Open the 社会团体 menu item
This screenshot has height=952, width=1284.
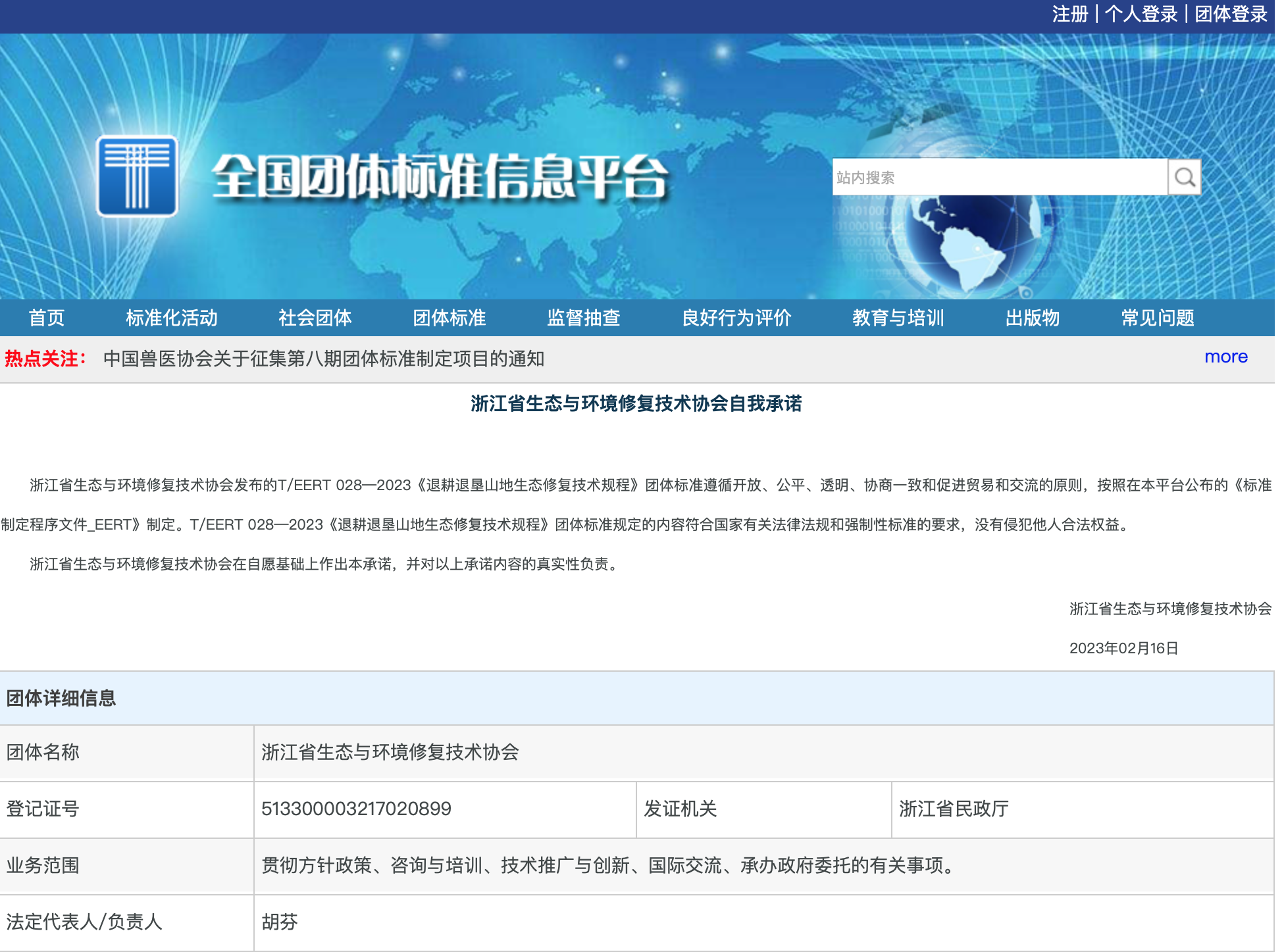point(315,318)
